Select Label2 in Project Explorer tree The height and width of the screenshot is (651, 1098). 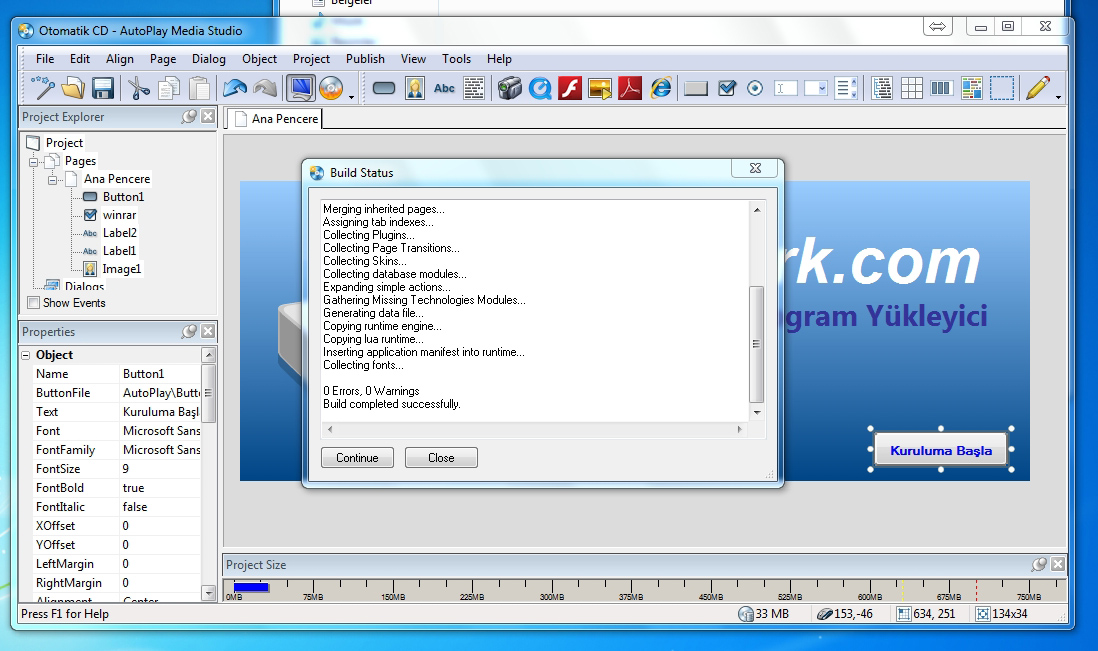click(120, 232)
